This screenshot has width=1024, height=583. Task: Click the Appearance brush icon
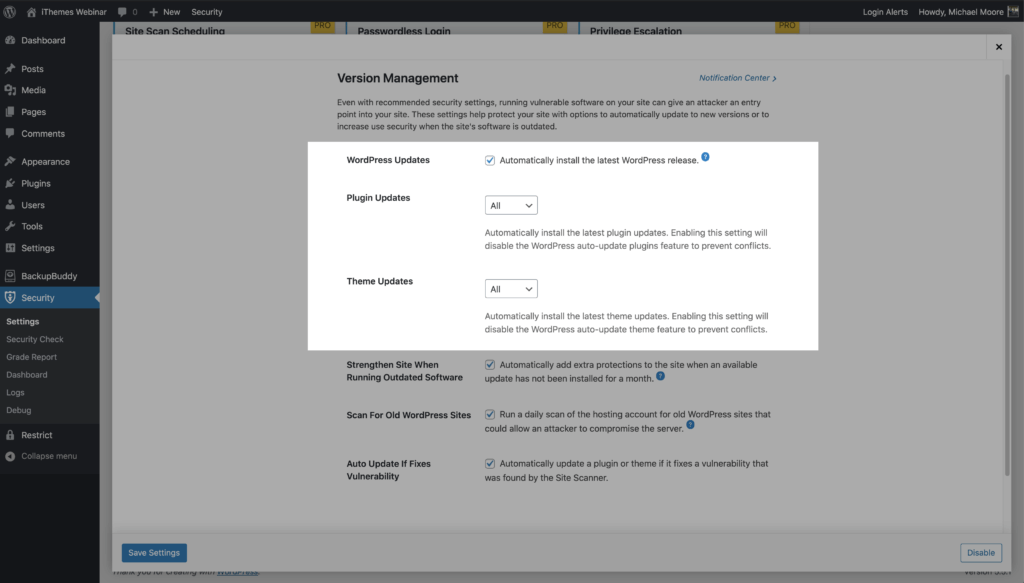pos(10,161)
